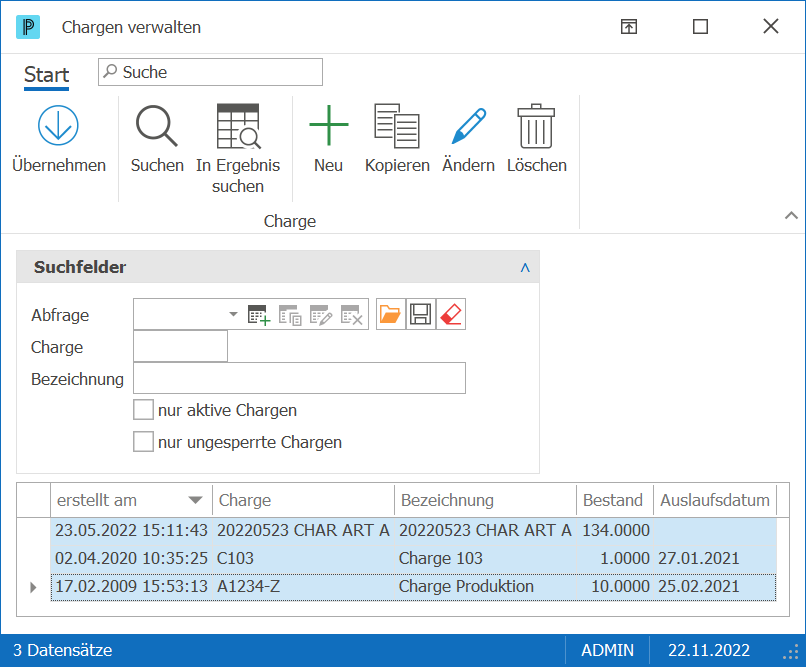Click the edit query pencil icon
The height and width of the screenshot is (667, 806).
[x=321, y=314]
